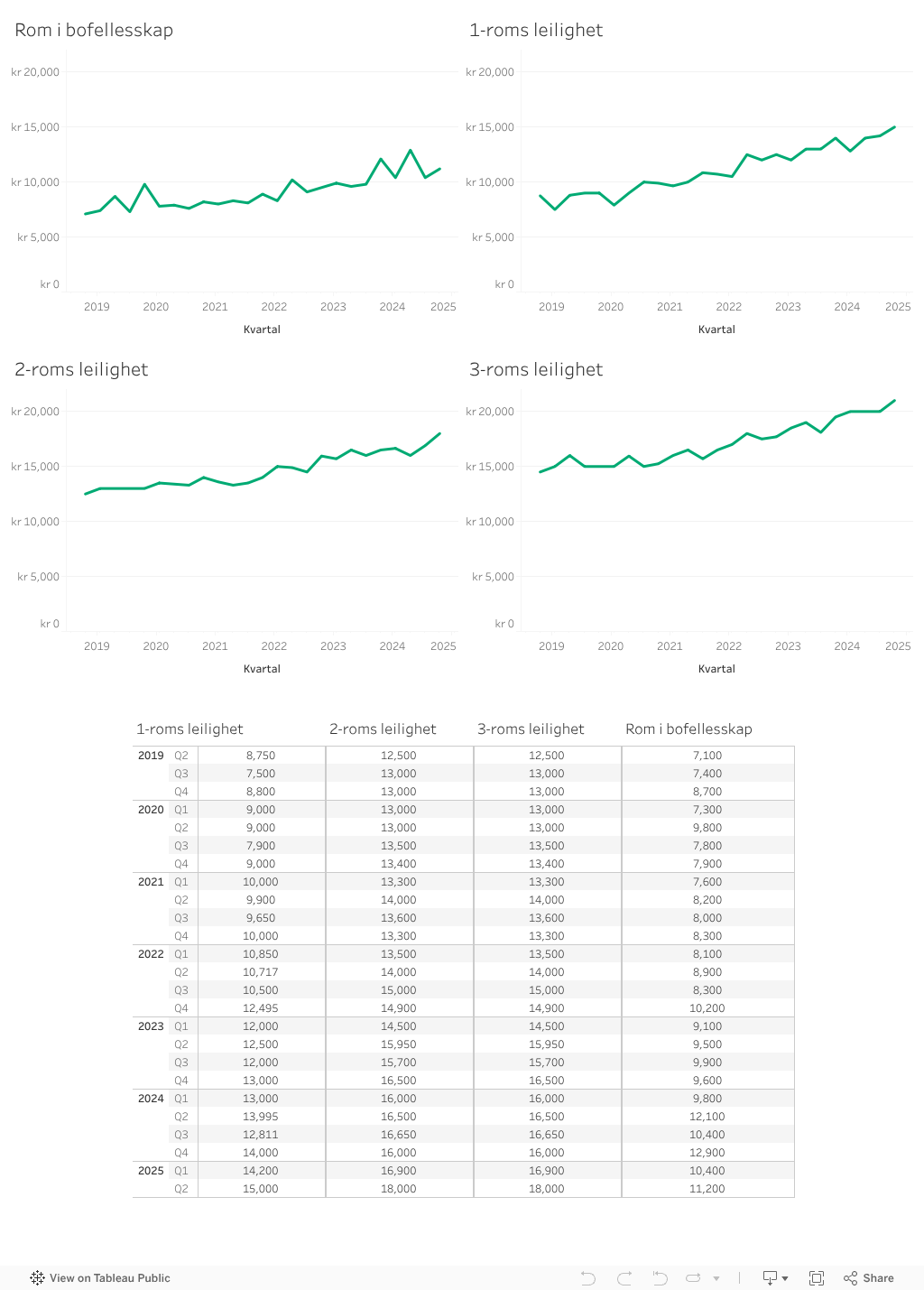Viewport: 924px width, 1290px height.
Task: Click the Download icon in the toolbar
Action: 768,1278
